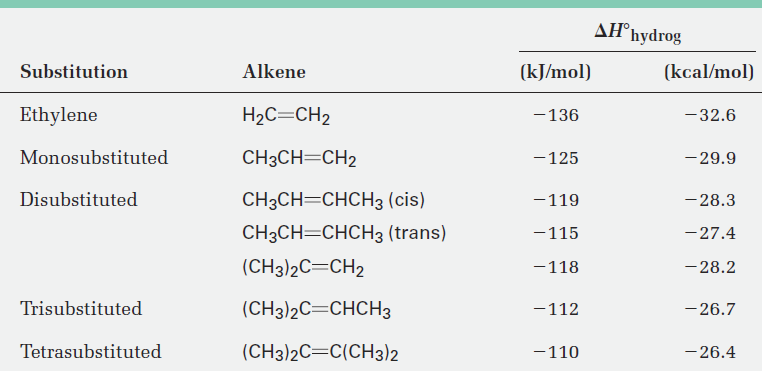Click the Substitution column header
This screenshot has height=371, width=762.
coord(74,72)
